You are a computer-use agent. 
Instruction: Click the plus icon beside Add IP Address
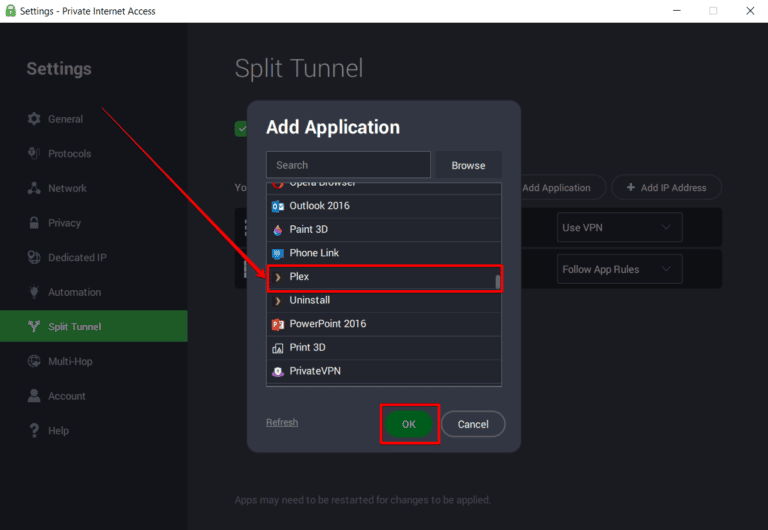(631, 187)
